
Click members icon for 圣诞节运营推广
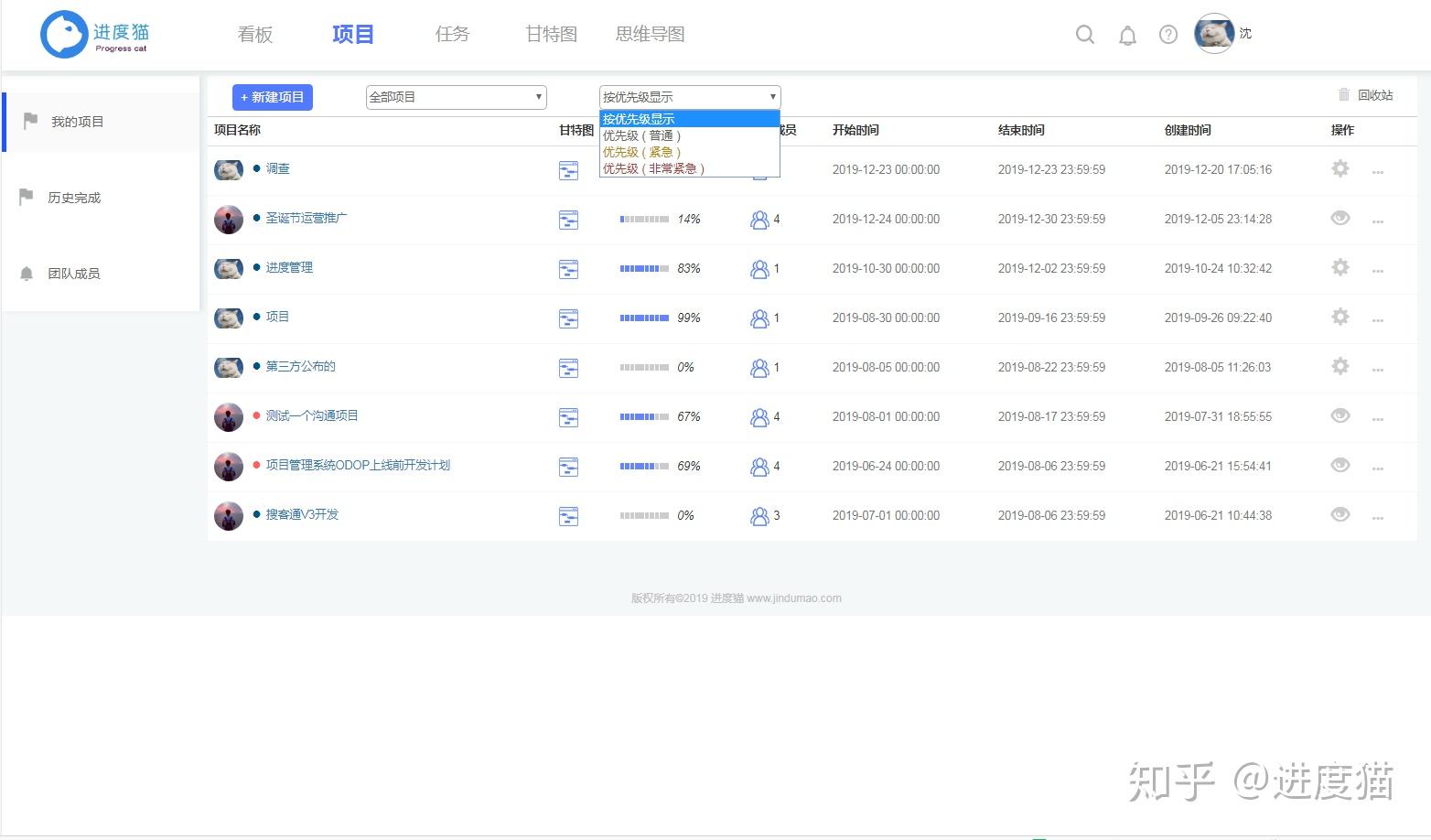759,220
